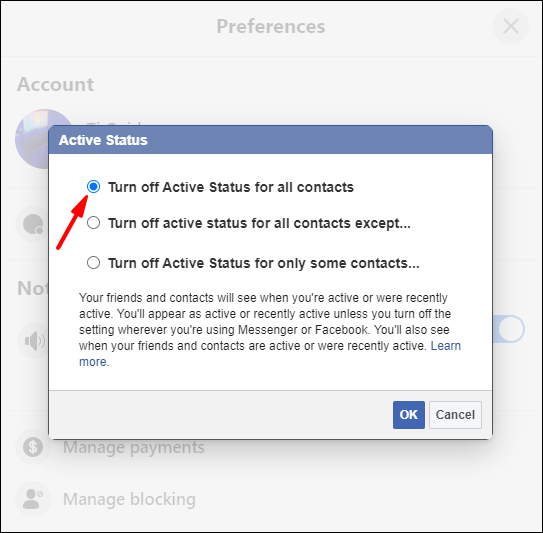Confirm with the OK button

(x=409, y=415)
